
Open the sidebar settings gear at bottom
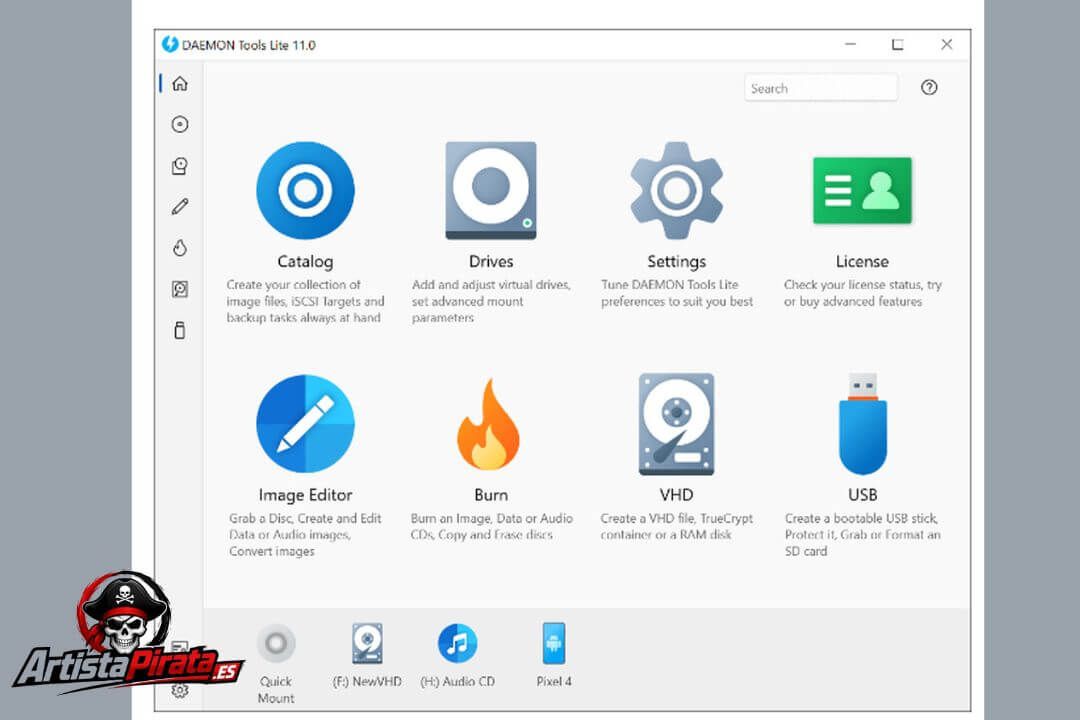pos(180,690)
